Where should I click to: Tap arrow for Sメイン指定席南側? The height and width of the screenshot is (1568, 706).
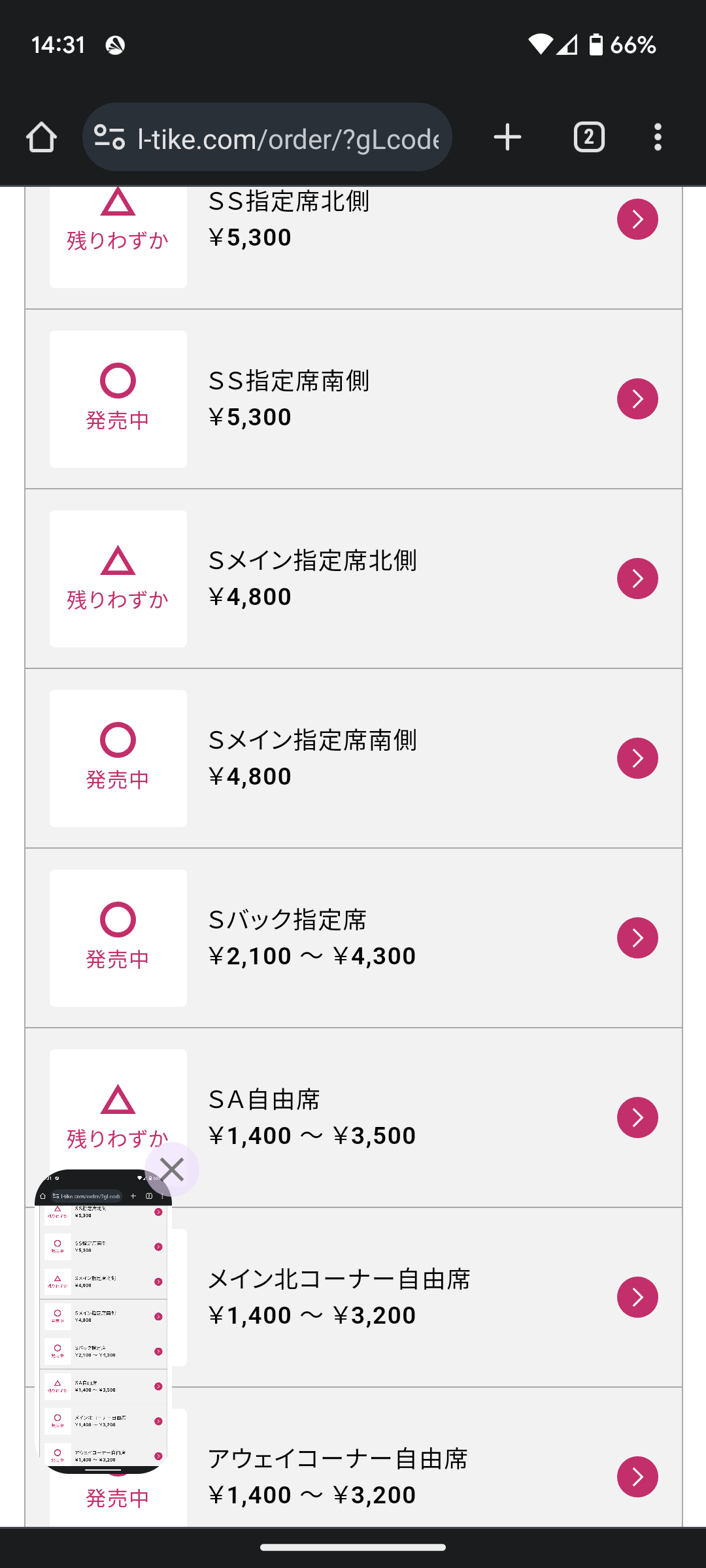point(637,759)
